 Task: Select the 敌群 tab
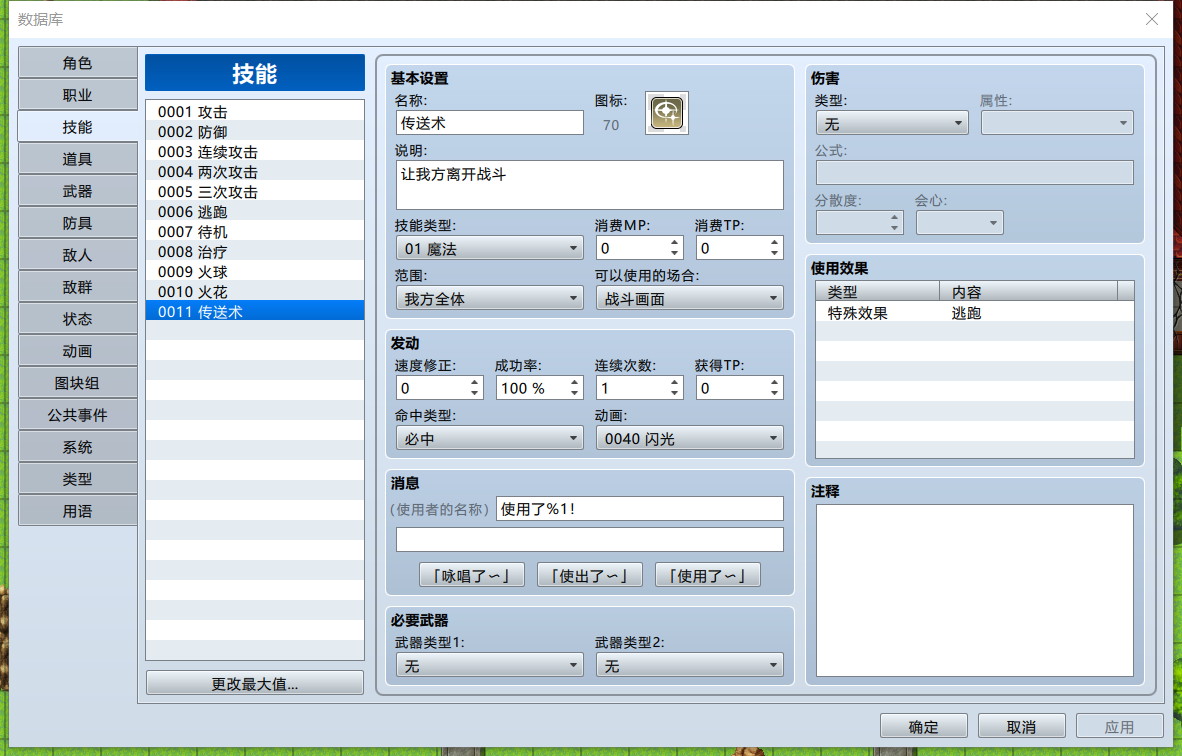coord(78,287)
